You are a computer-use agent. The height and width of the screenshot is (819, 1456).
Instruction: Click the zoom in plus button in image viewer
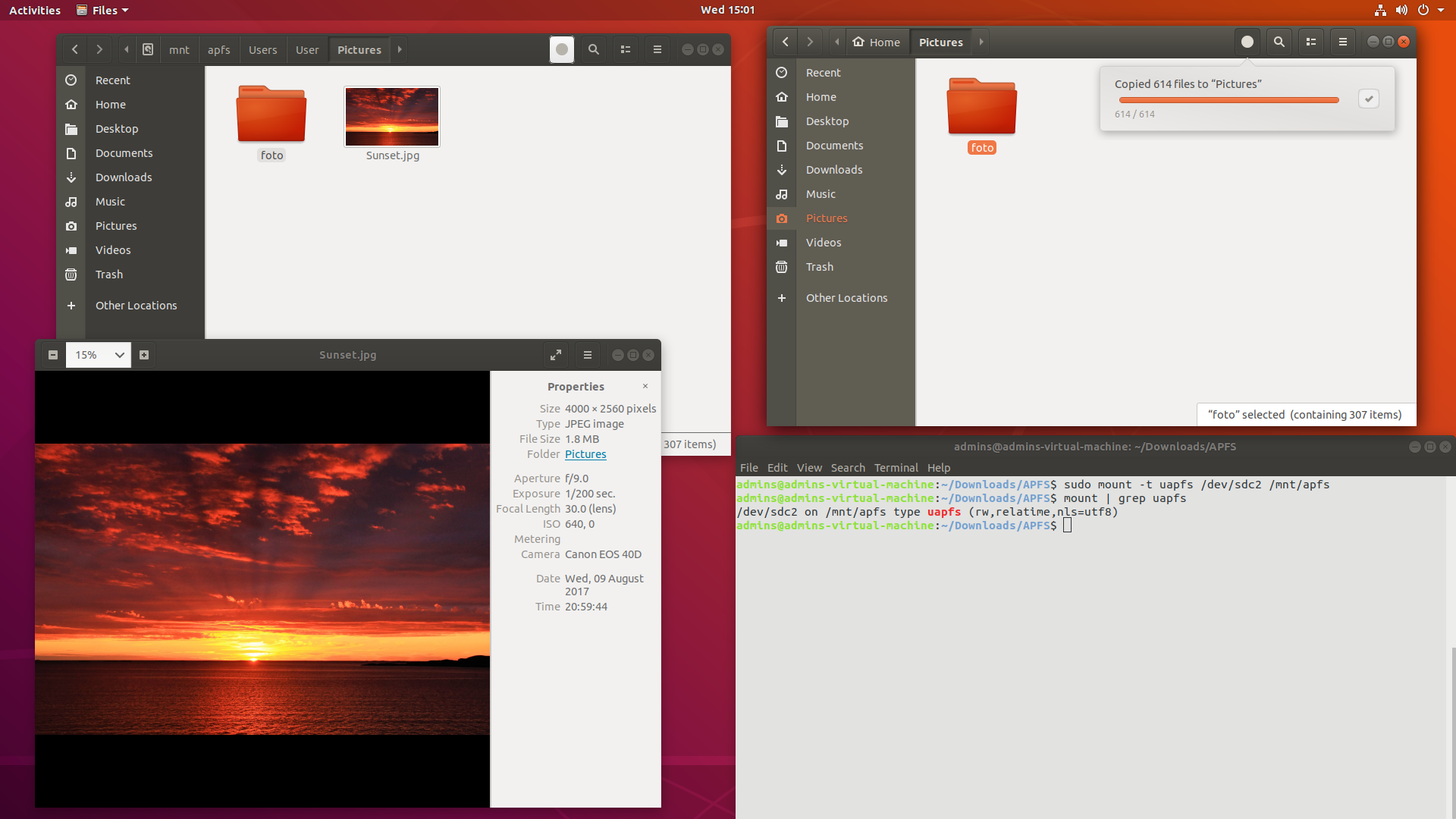(144, 355)
